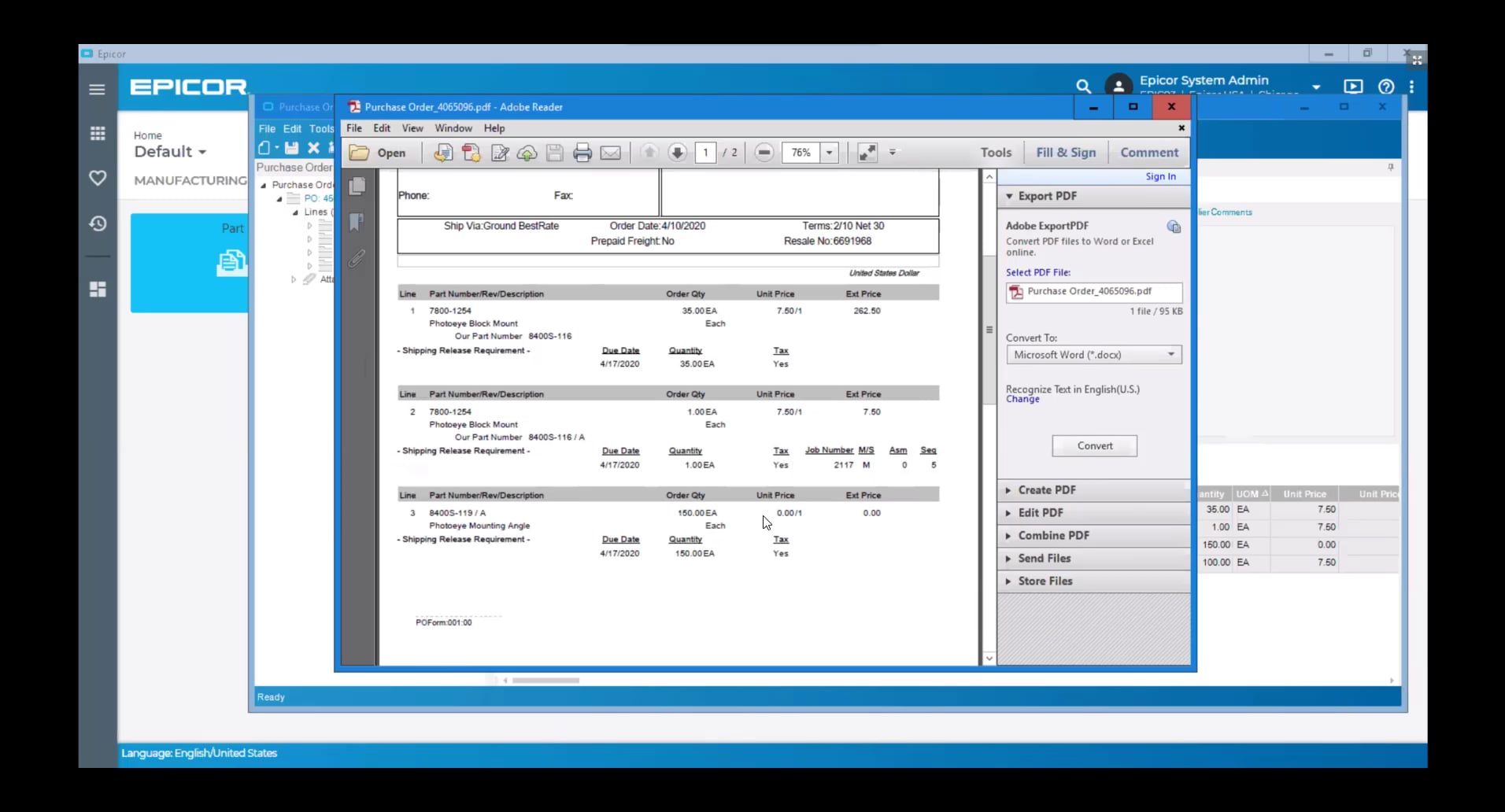Email the PDF using the envelope icon
The image size is (1505, 812).
coord(612,153)
